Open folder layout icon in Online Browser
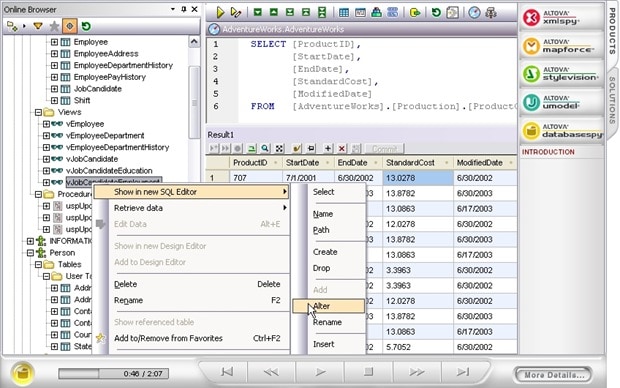The width and height of the screenshot is (620, 388). tap(12, 26)
